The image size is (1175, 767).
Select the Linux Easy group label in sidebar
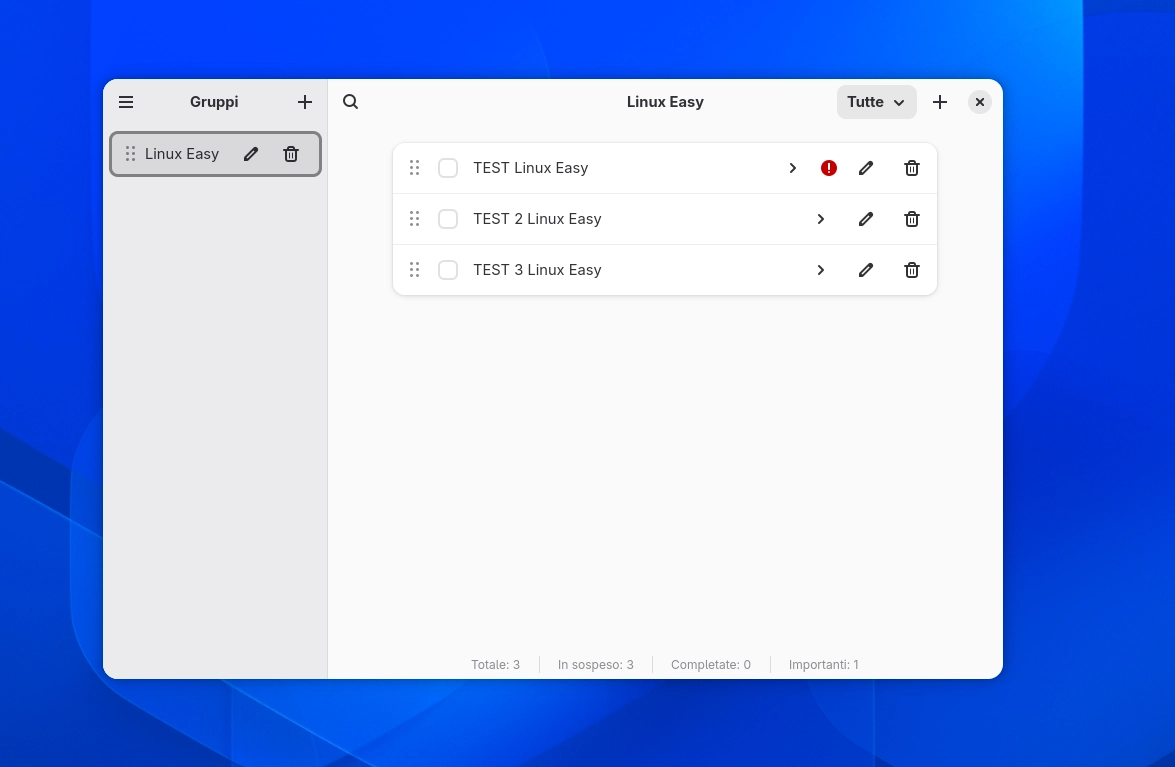coord(182,154)
